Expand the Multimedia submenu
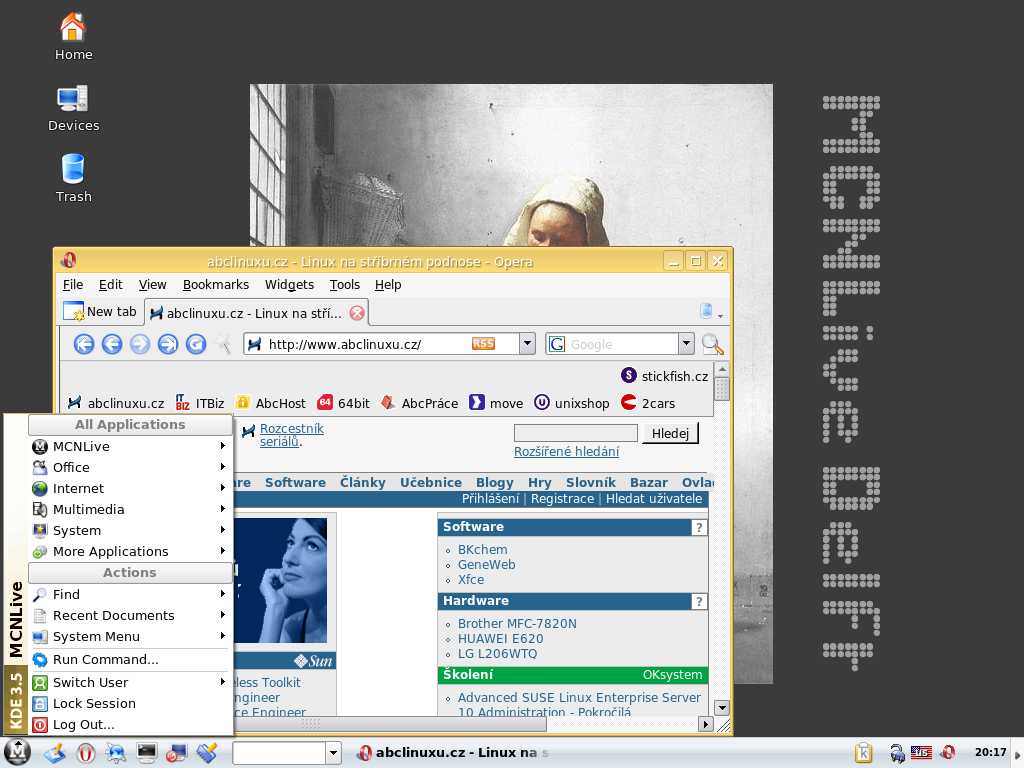The image size is (1024, 768). [x=131, y=509]
